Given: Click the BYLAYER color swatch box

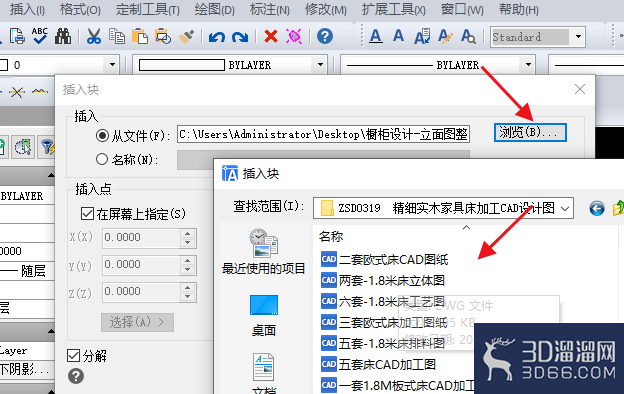Looking at the screenshot, I should point(181,65).
